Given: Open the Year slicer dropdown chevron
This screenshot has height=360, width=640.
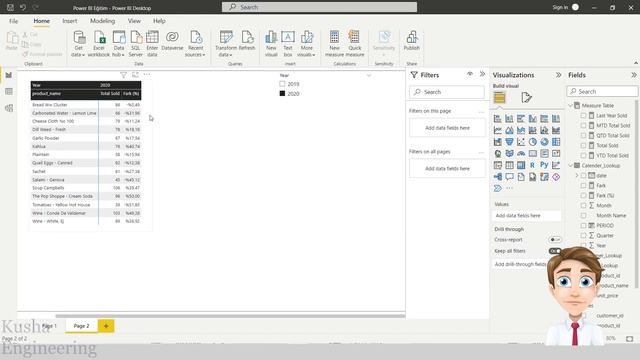Looking at the screenshot, I should coord(369,76).
